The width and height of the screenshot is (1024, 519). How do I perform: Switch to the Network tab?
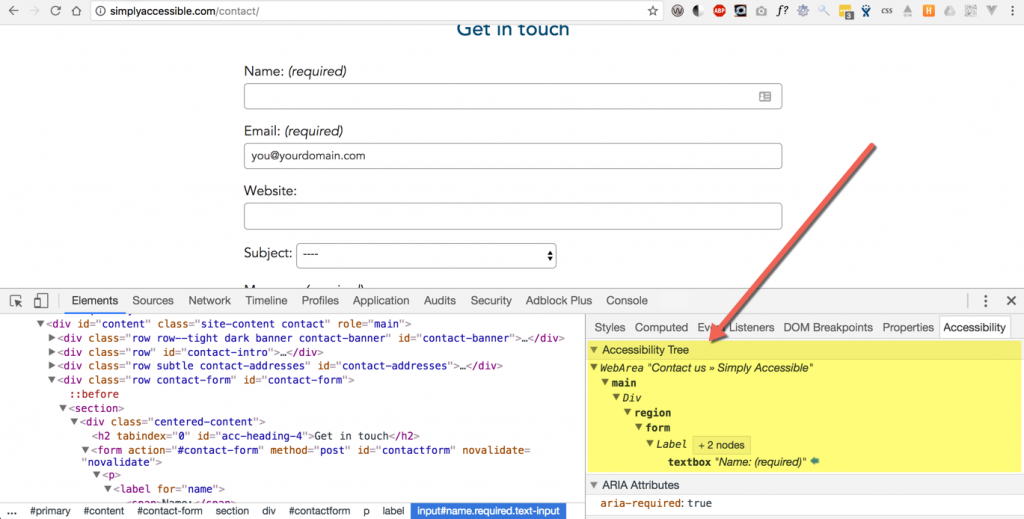210,300
